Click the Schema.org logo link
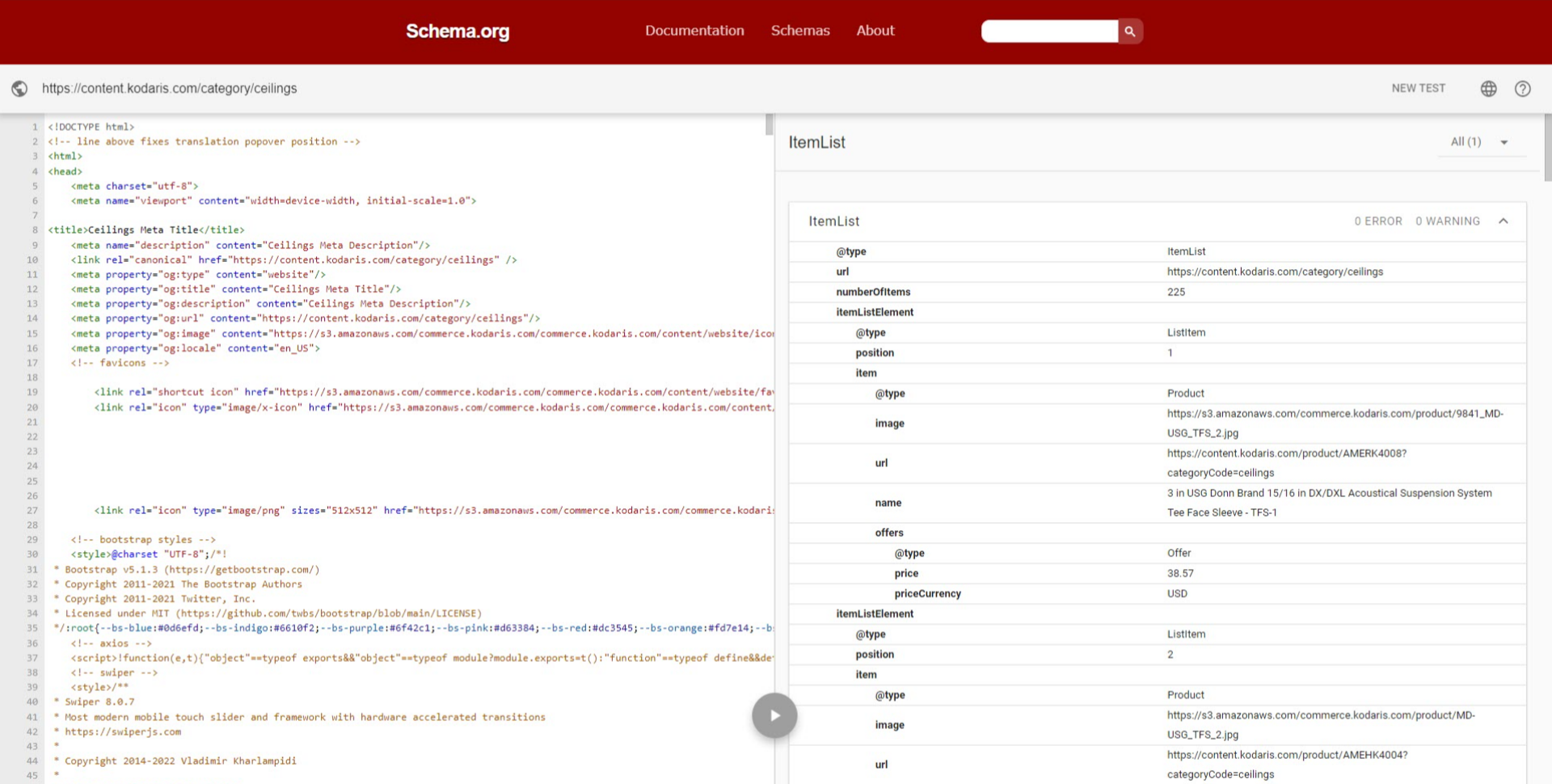Viewport: 1552px width, 784px height. [458, 32]
